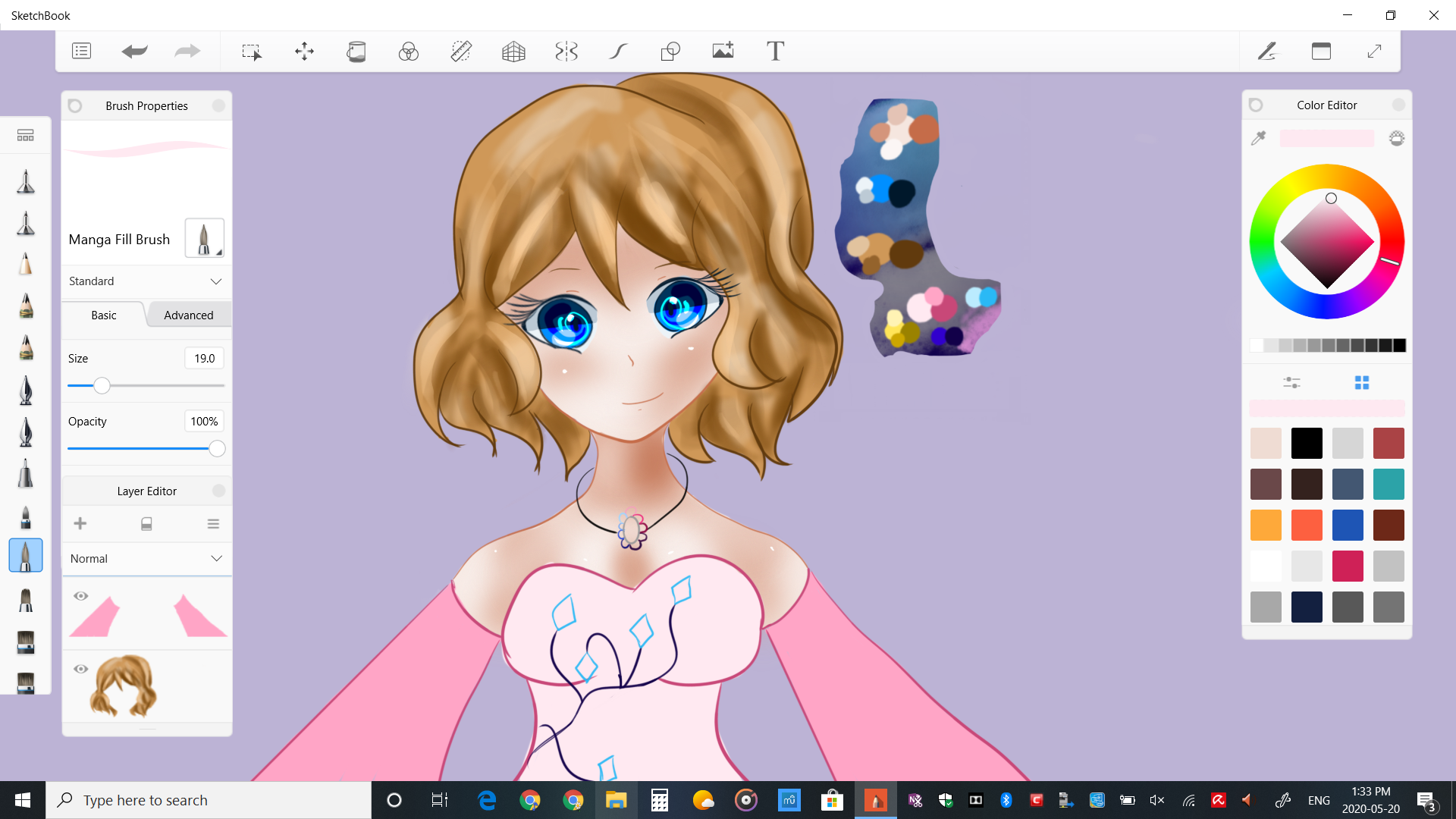Hide the hair layer
1456x819 pixels.
pos(80,669)
